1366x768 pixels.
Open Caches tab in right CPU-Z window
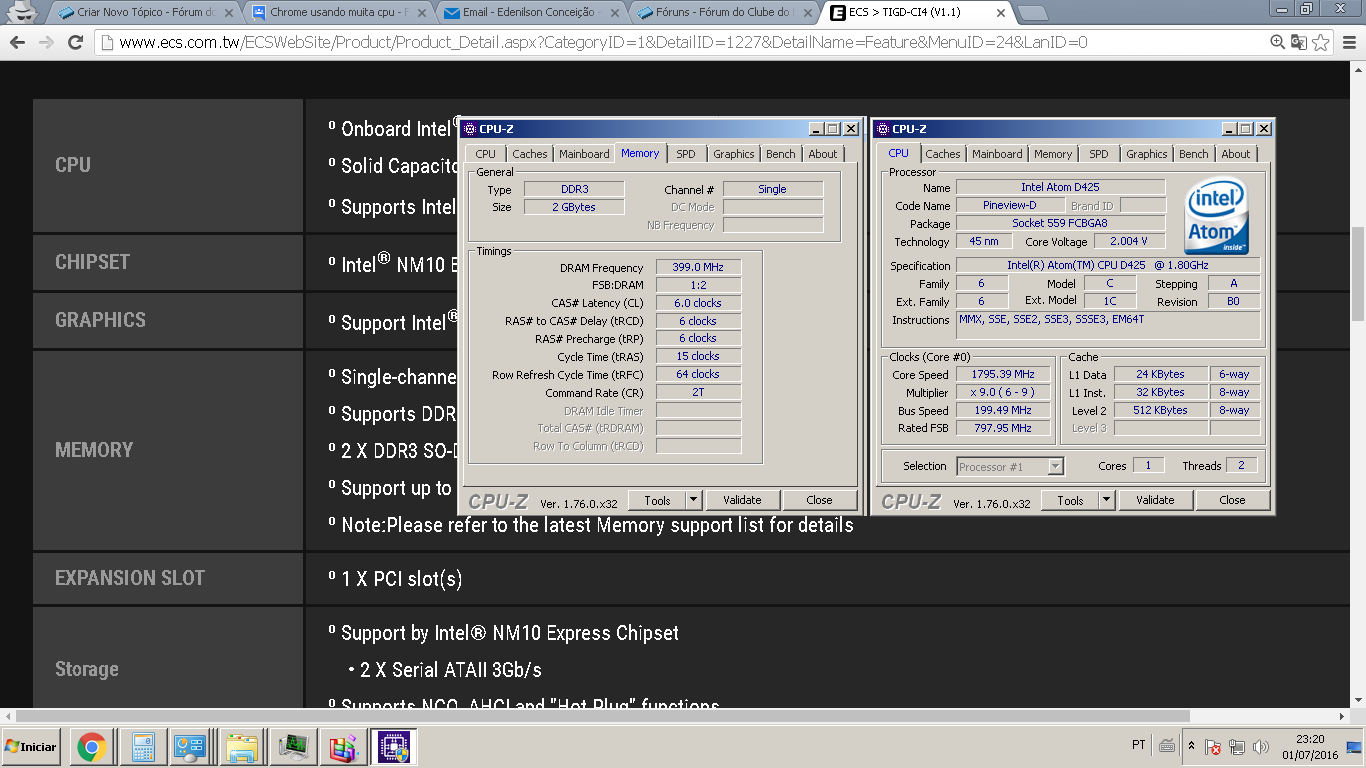(942, 154)
